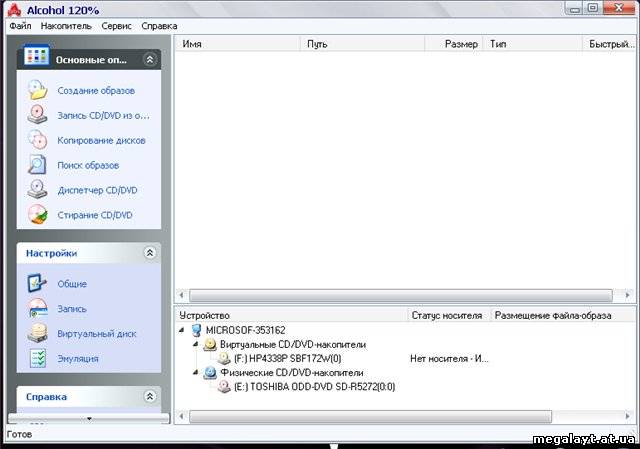640x449 pixels.
Task: Click the (F:) virtual drive icon
Action: click(224, 358)
